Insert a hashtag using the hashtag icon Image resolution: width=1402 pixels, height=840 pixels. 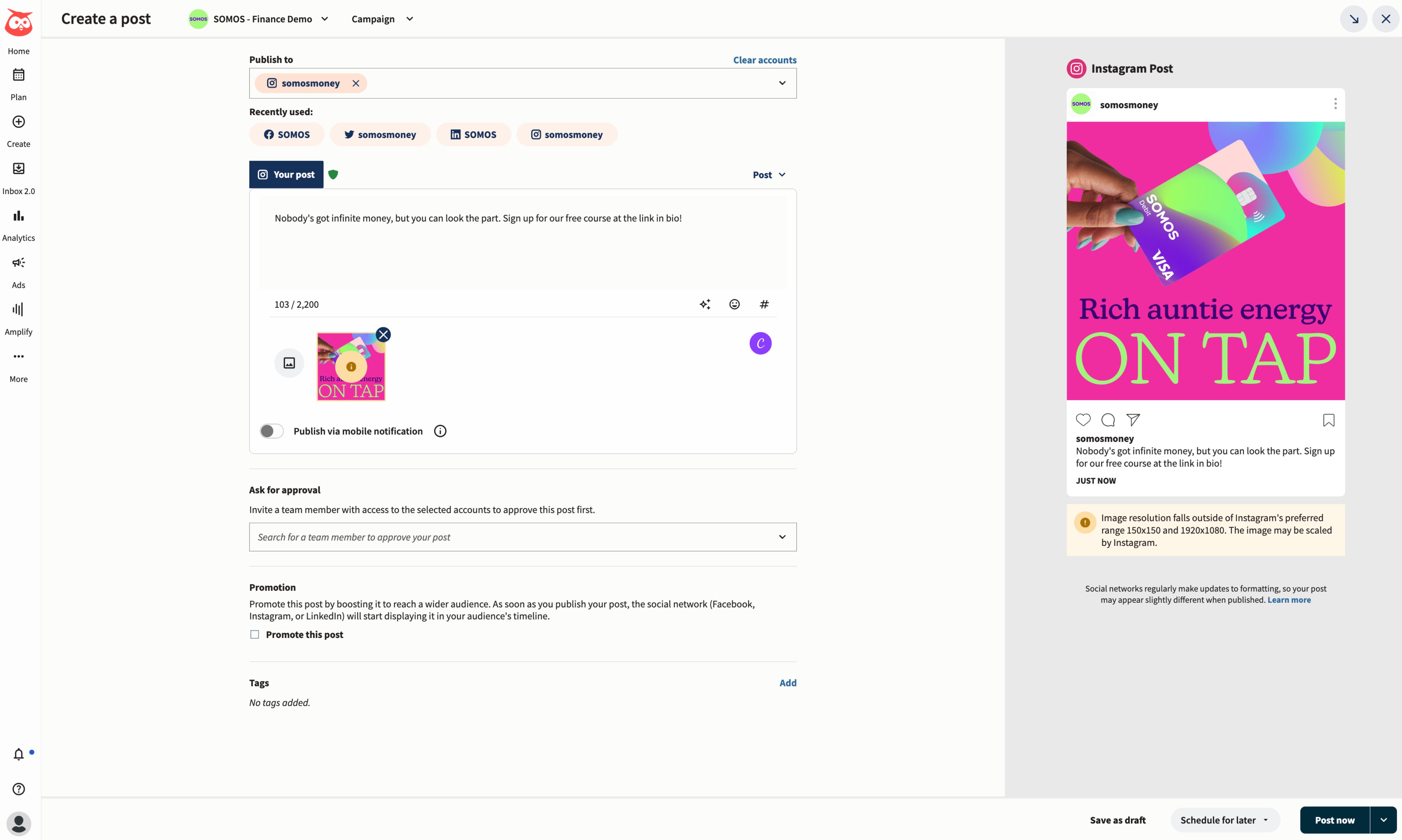coord(764,304)
